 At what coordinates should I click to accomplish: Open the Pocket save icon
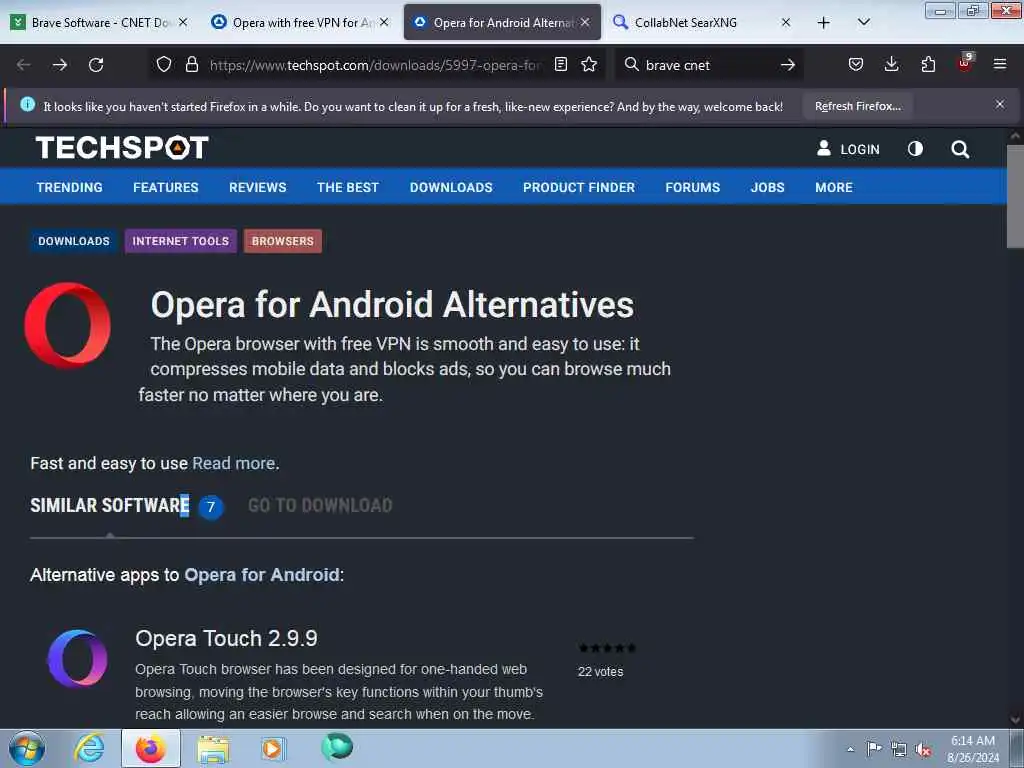(x=856, y=64)
